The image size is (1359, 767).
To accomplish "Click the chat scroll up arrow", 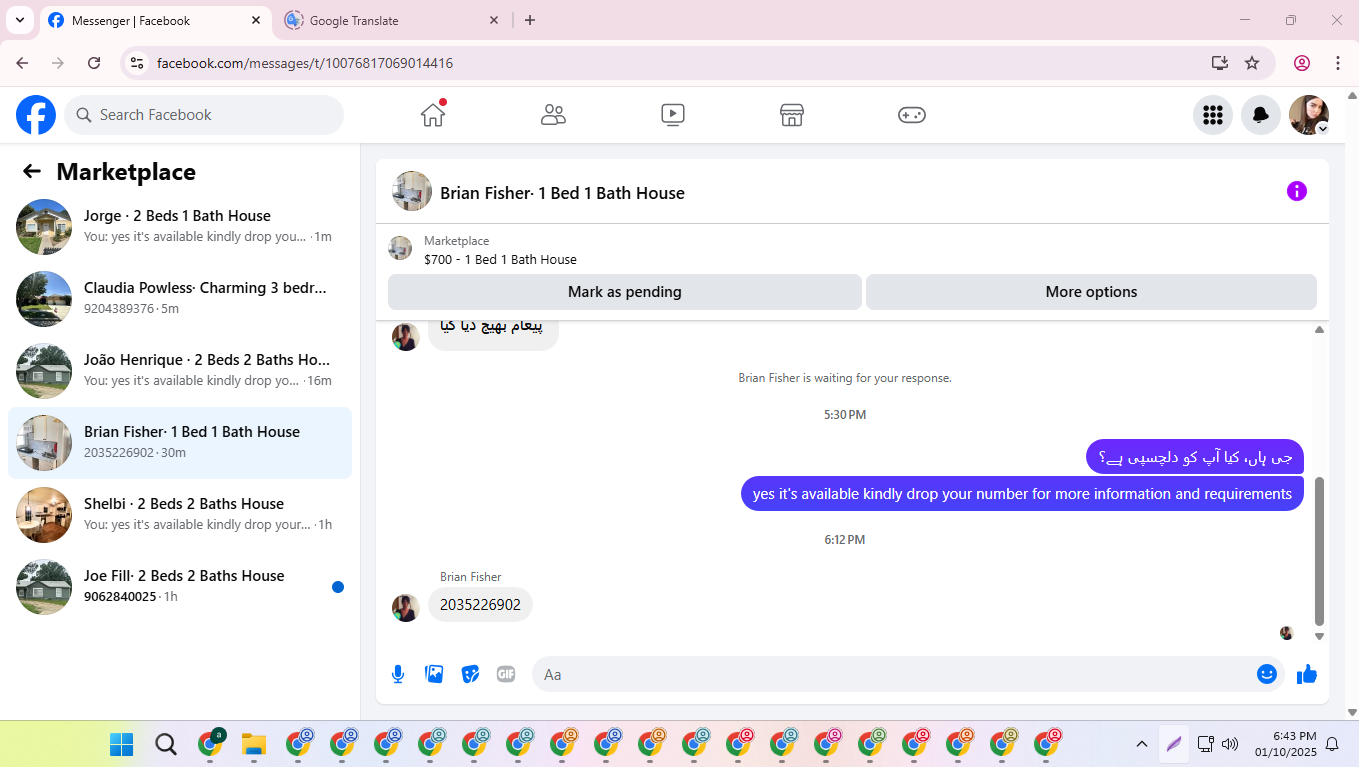I will [x=1319, y=329].
